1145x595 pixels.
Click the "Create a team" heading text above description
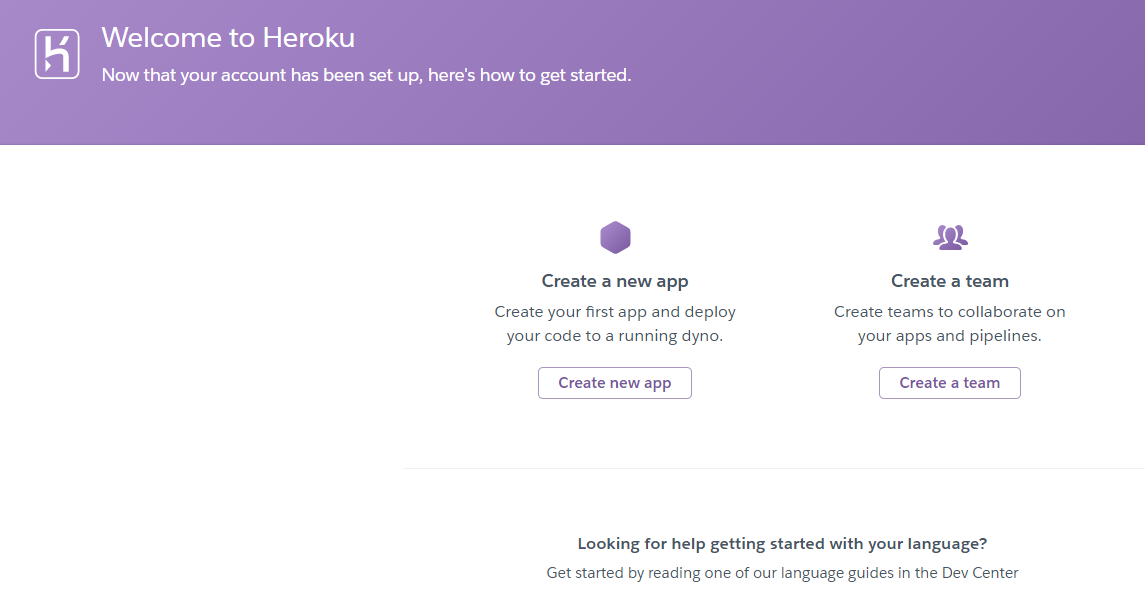click(949, 281)
